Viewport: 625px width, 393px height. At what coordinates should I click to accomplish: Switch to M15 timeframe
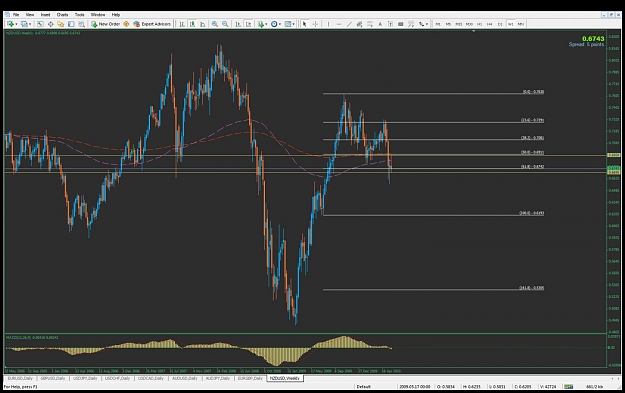(459, 24)
